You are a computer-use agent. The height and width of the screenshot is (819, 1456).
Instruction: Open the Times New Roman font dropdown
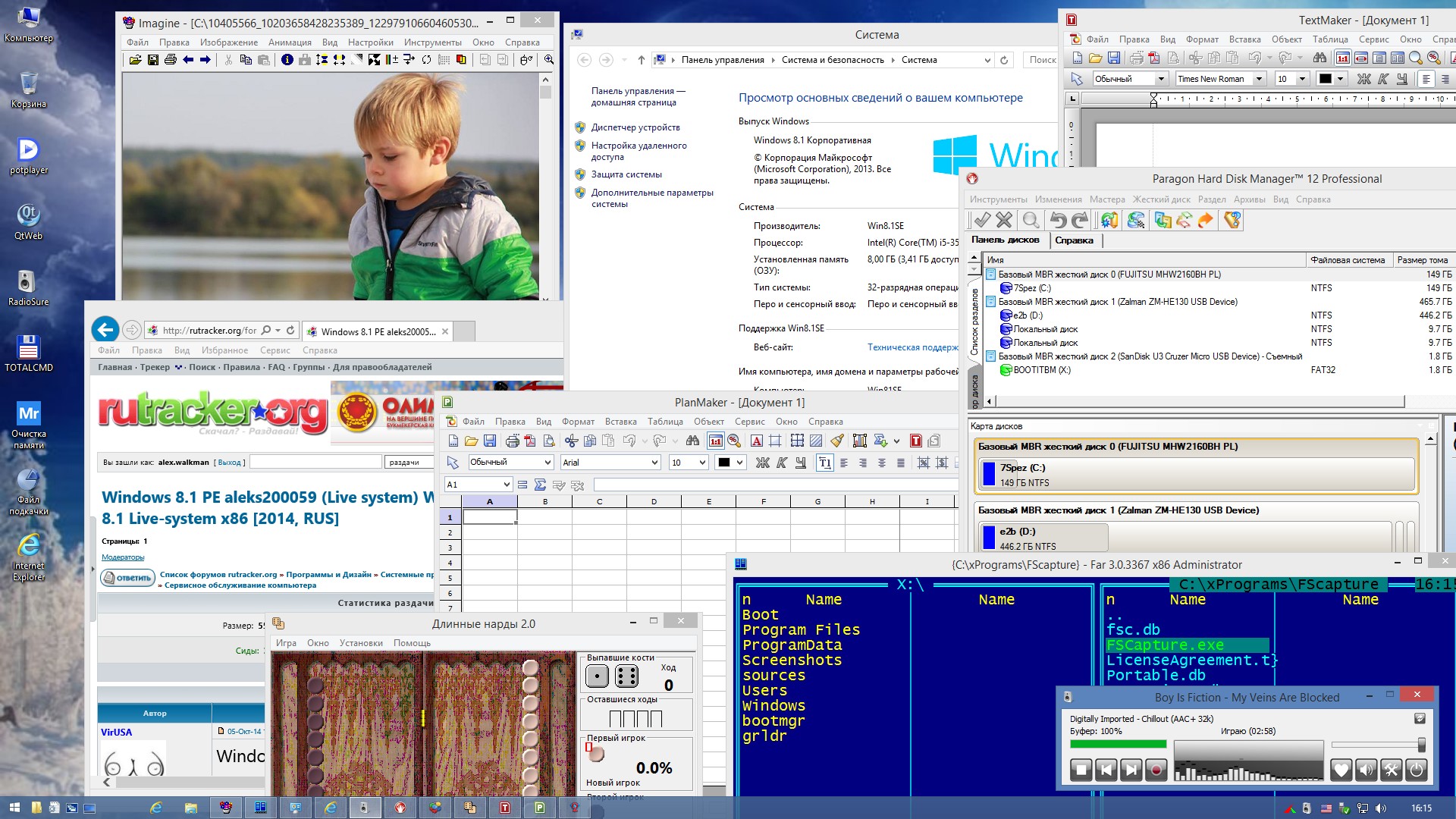coord(1259,79)
